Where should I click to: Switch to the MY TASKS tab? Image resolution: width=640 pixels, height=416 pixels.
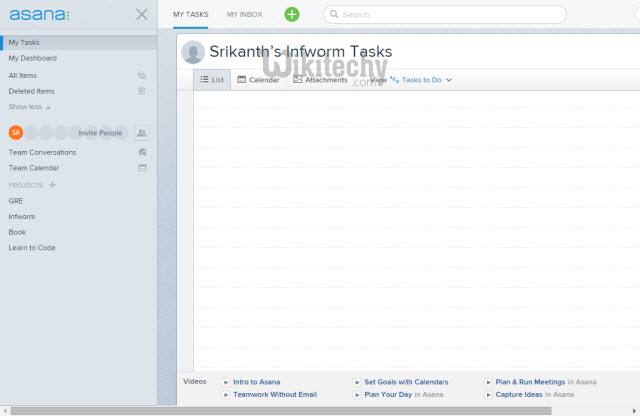coord(191,14)
